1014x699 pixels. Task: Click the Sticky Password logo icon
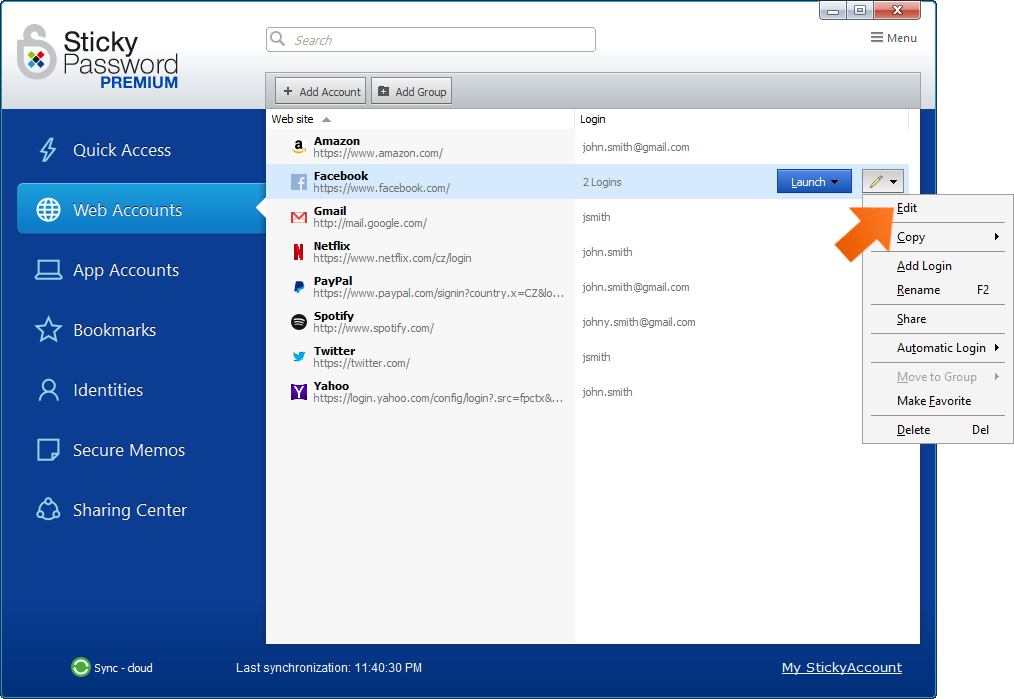pos(36,52)
